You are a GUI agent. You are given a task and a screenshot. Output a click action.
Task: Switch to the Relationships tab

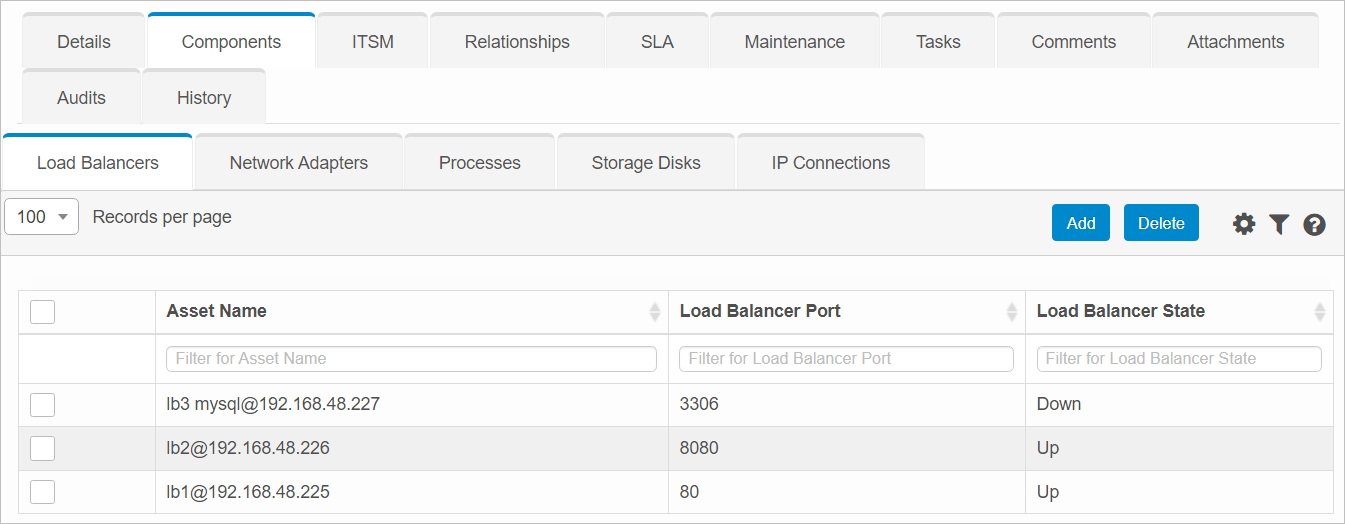point(517,42)
